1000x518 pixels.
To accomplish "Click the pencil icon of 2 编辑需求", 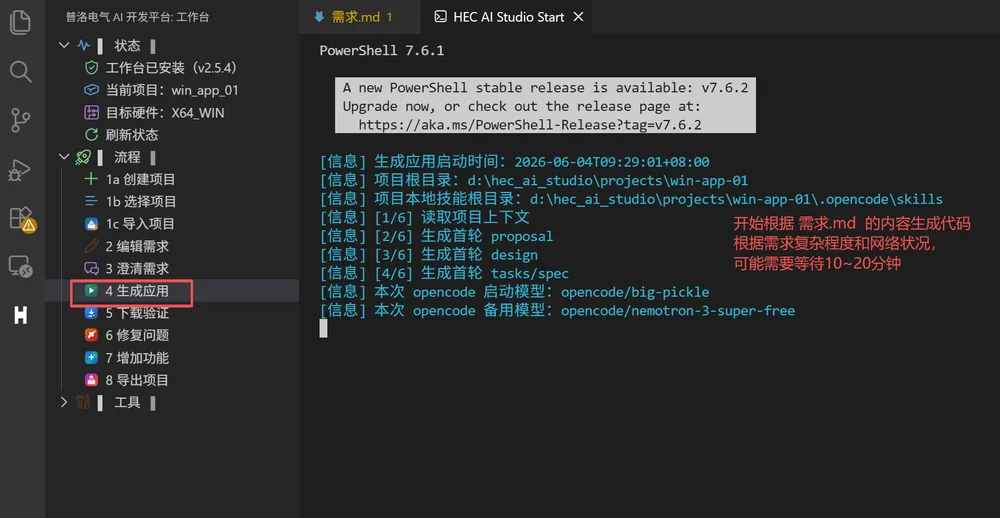I will 92,246.
